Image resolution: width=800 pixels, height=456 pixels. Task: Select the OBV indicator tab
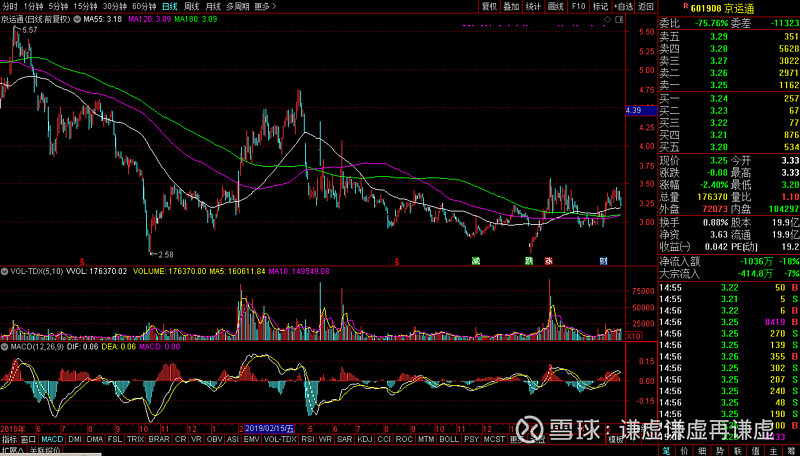click(214, 439)
